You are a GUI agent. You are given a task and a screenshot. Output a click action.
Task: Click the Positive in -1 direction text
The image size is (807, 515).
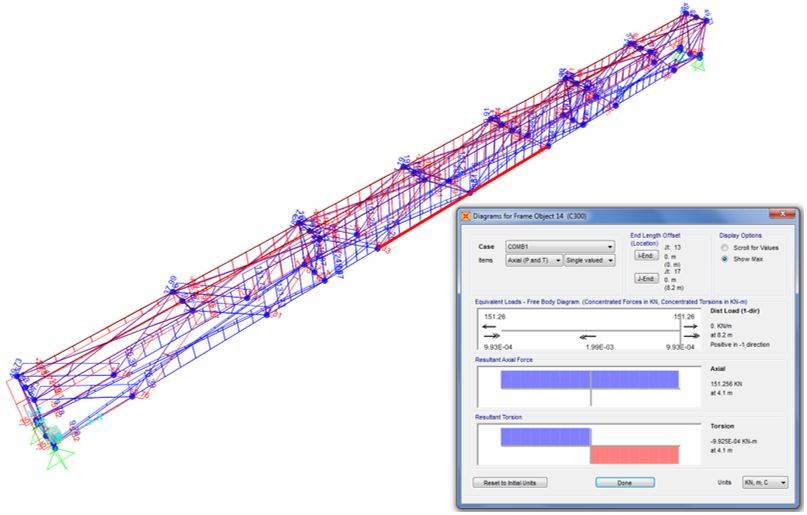pyautogui.click(x=740, y=345)
